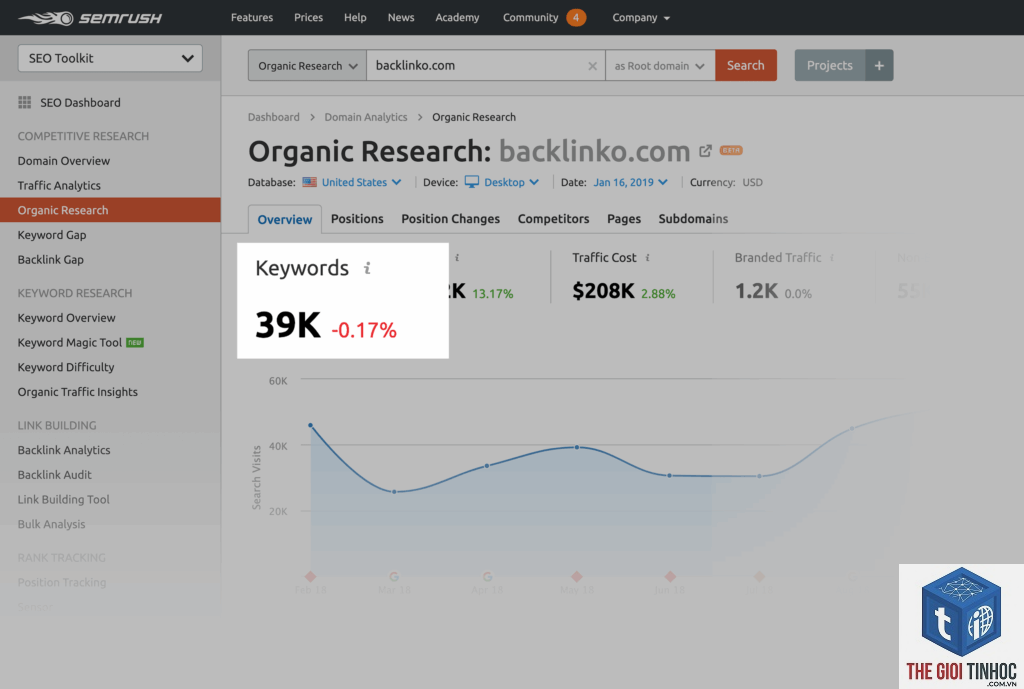Open Backlink Analytics in the sidebar
The image size is (1024, 689).
coord(64,450)
